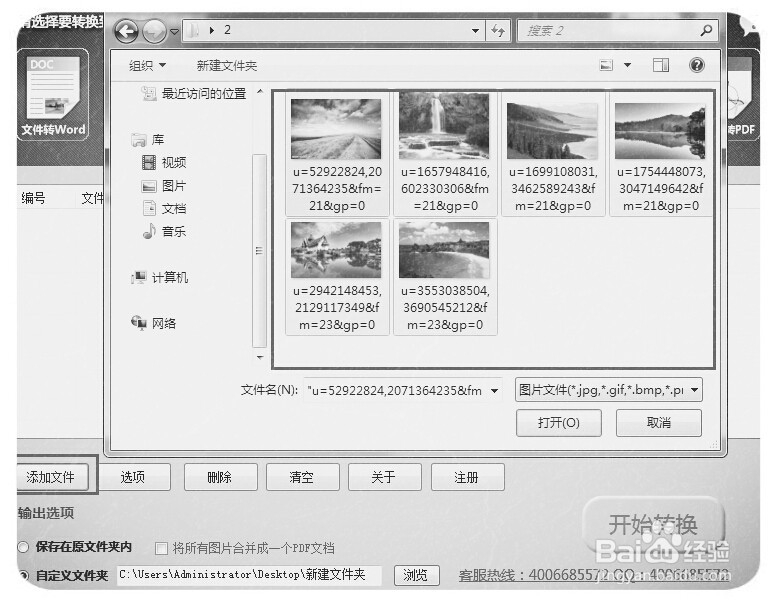Open the recent locations history dropdown arrow
Image resolution: width=776 pixels, height=603 pixels.
[x=174, y=32]
